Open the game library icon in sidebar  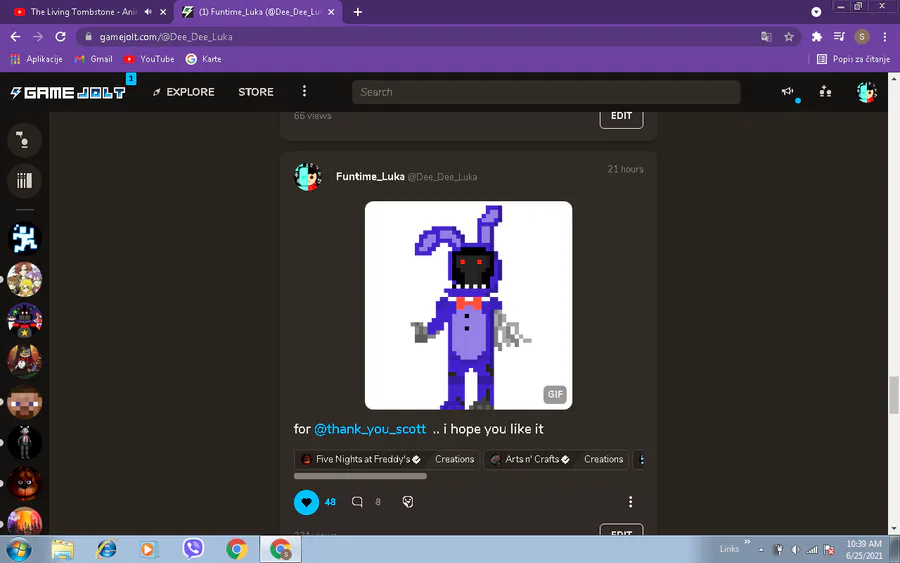tap(24, 181)
